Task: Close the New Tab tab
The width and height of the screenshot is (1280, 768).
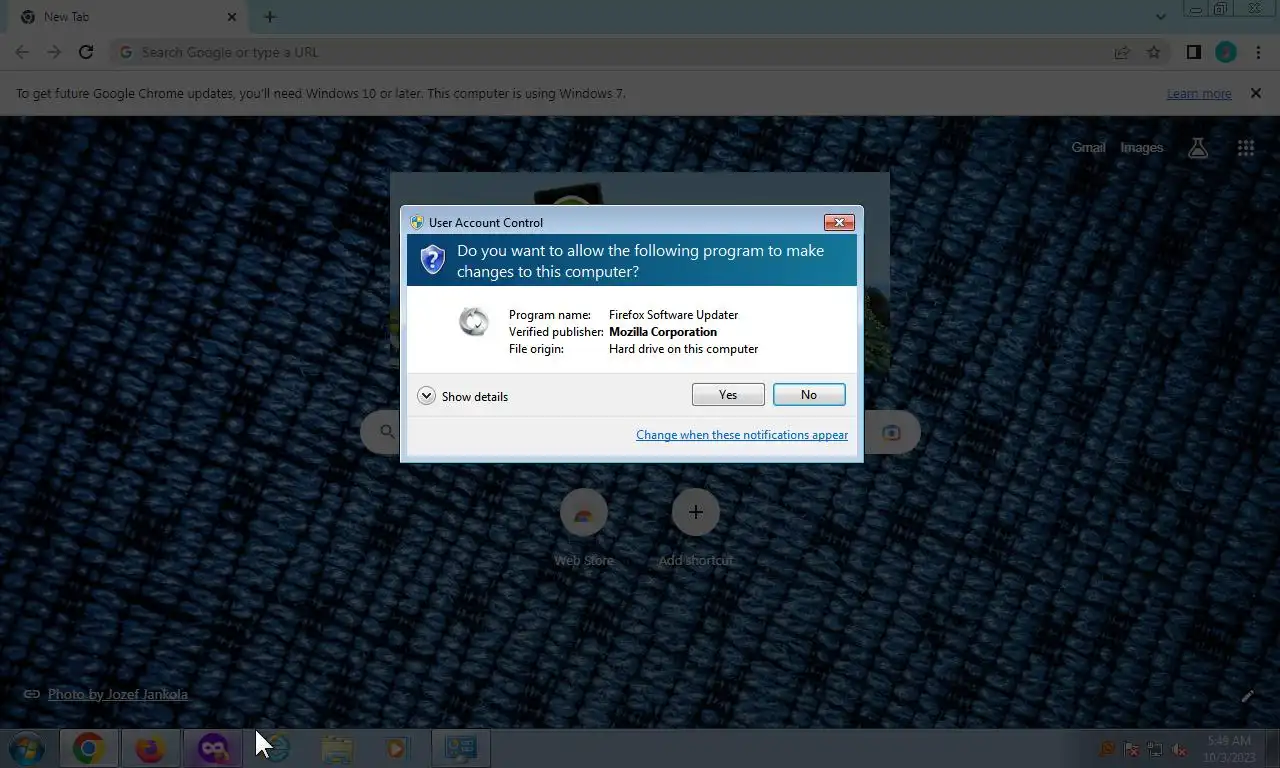Action: (x=232, y=17)
